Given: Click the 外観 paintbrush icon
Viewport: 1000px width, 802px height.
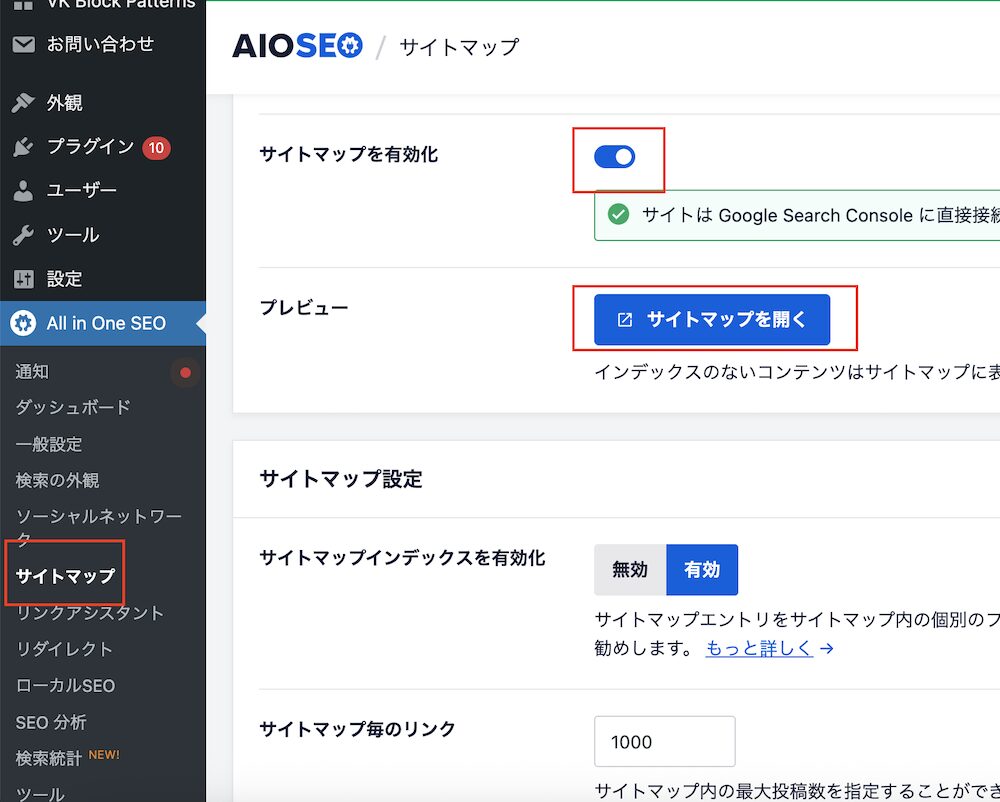Looking at the screenshot, I should tap(23, 103).
